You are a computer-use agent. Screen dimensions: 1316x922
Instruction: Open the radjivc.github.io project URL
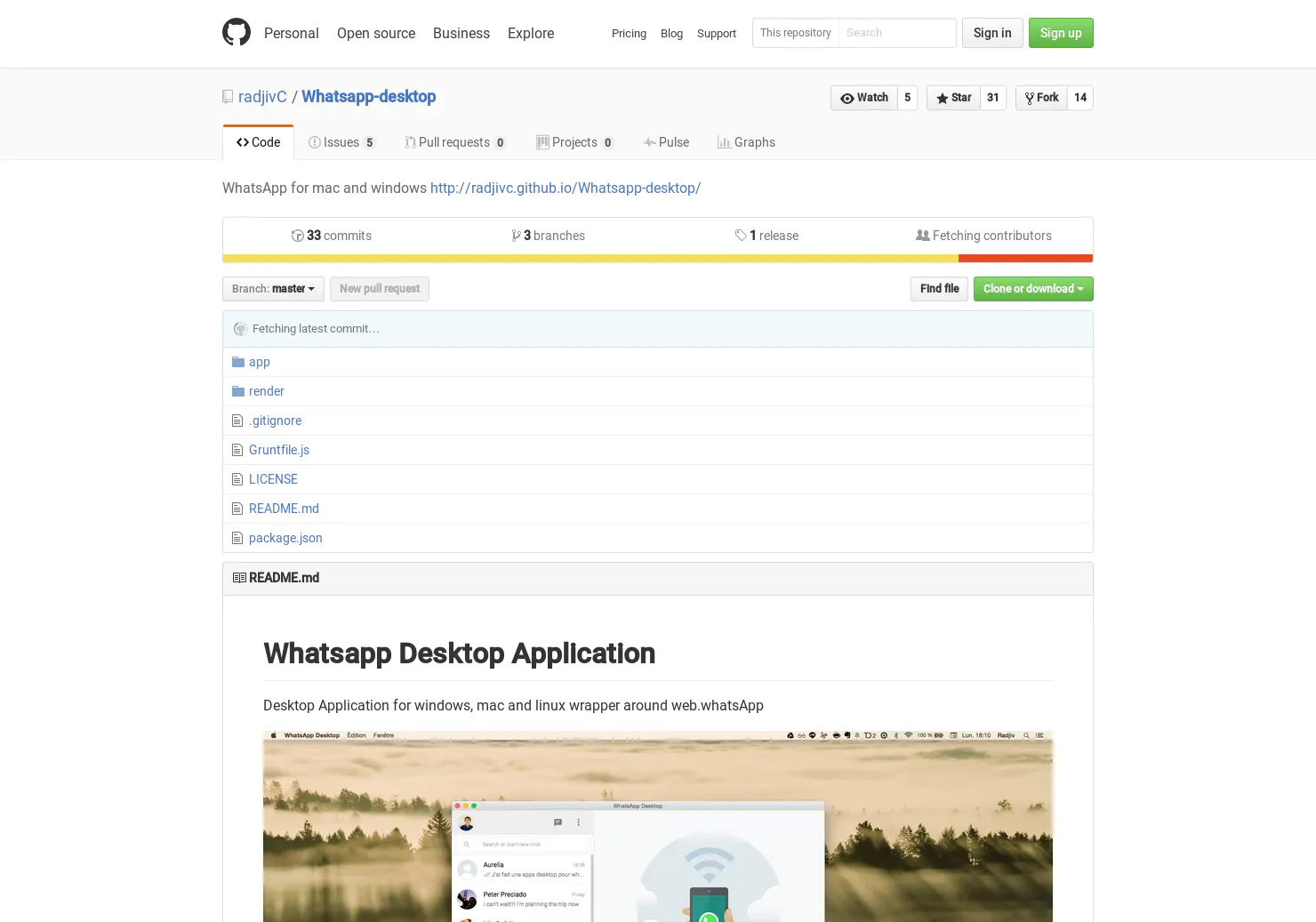[566, 188]
